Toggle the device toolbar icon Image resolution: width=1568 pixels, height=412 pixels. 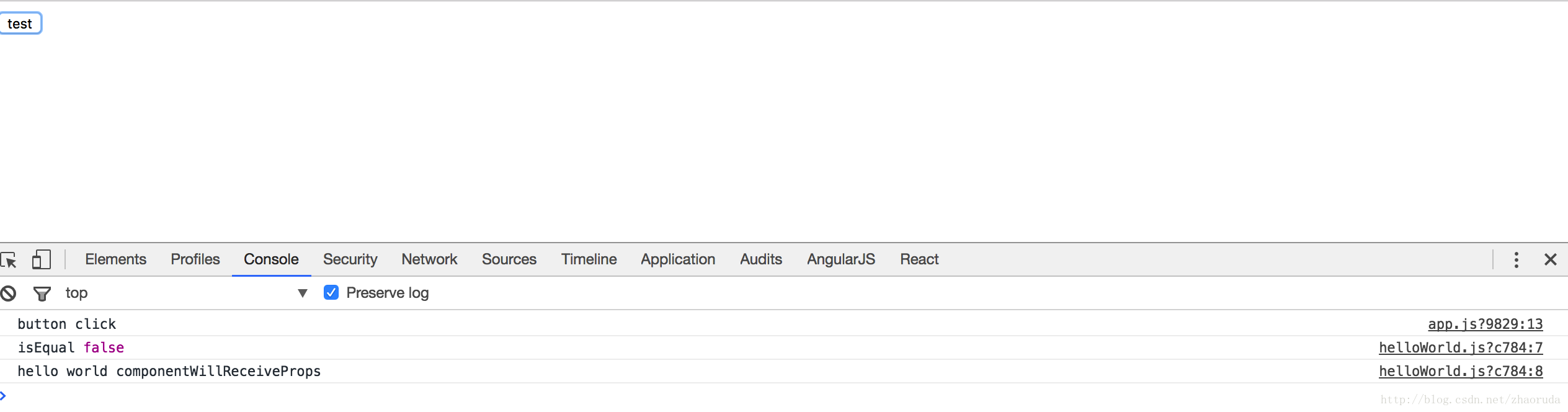(x=41, y=259)
